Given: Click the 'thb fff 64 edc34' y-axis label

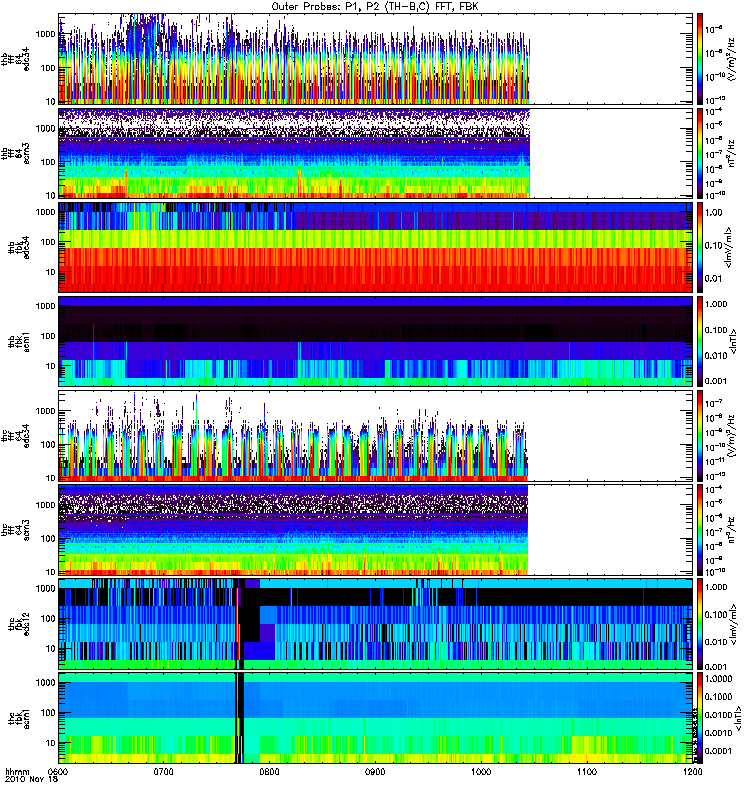Looking at the screenshot, I should click(x=15, y=59).
